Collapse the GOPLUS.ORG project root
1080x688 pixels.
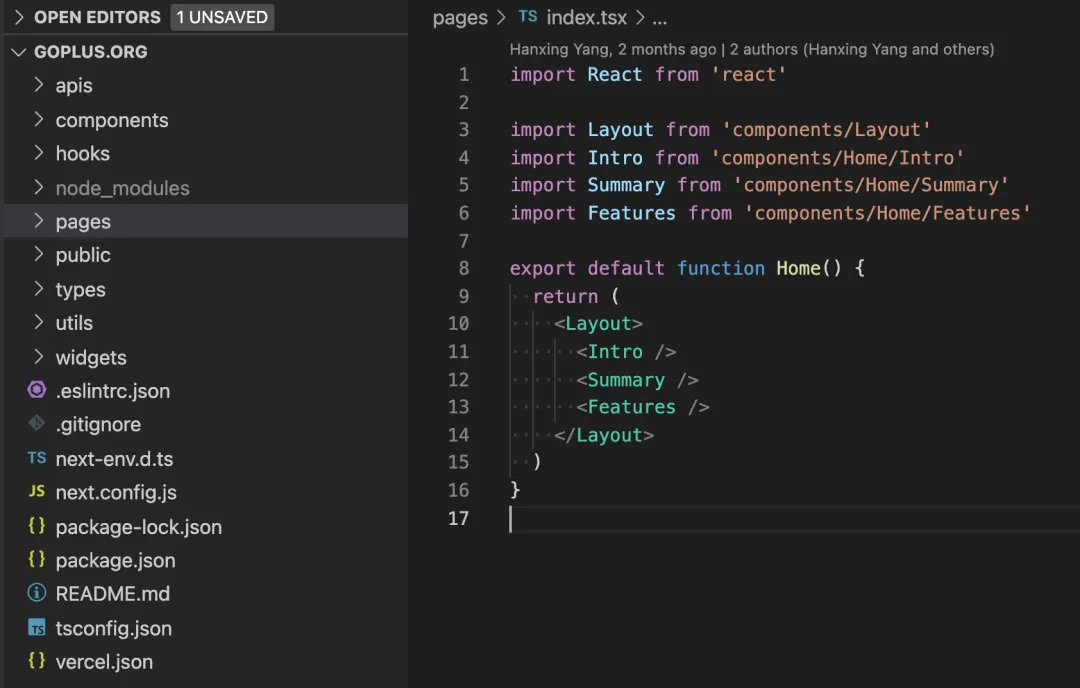click(x=18, y=52)
